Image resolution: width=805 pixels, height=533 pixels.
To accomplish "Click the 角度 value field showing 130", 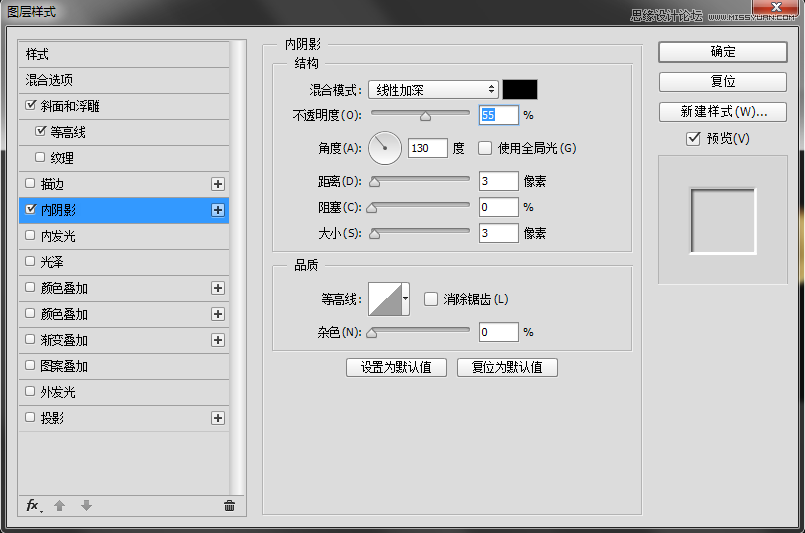I will (x=428, y=148).
